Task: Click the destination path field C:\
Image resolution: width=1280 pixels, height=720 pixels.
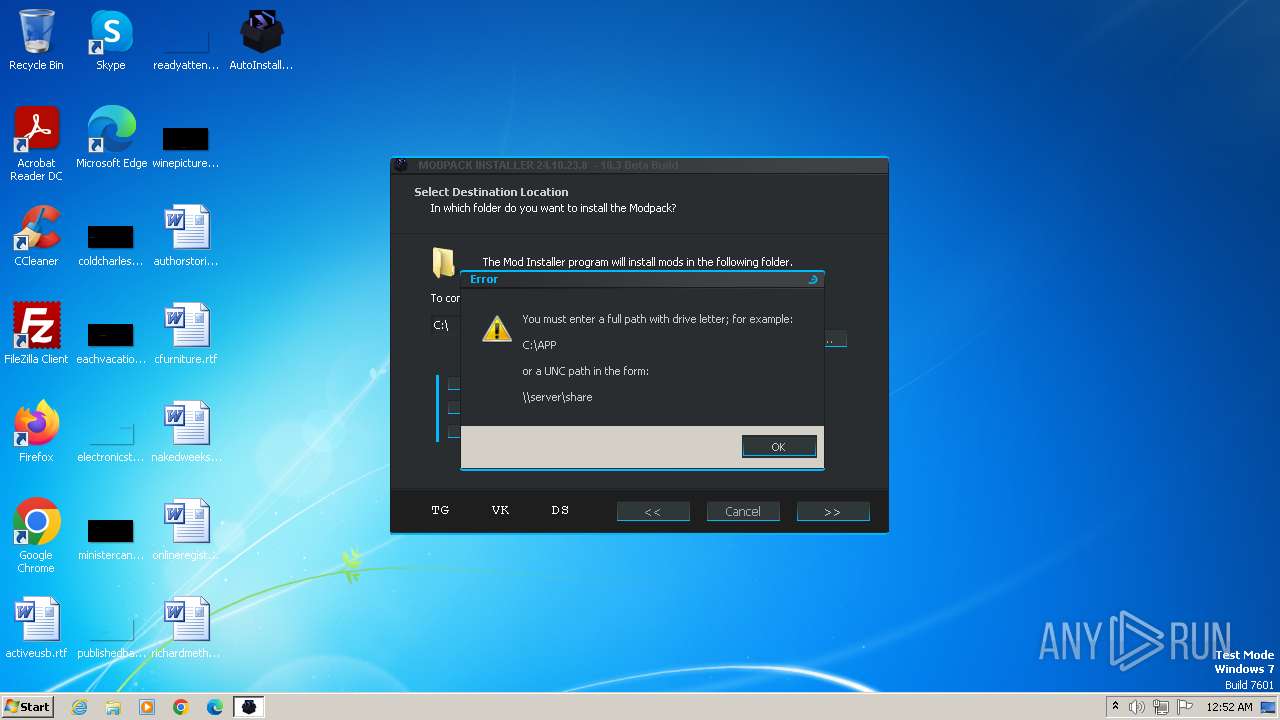Action: pyautogui.click(x=445, y=325)
